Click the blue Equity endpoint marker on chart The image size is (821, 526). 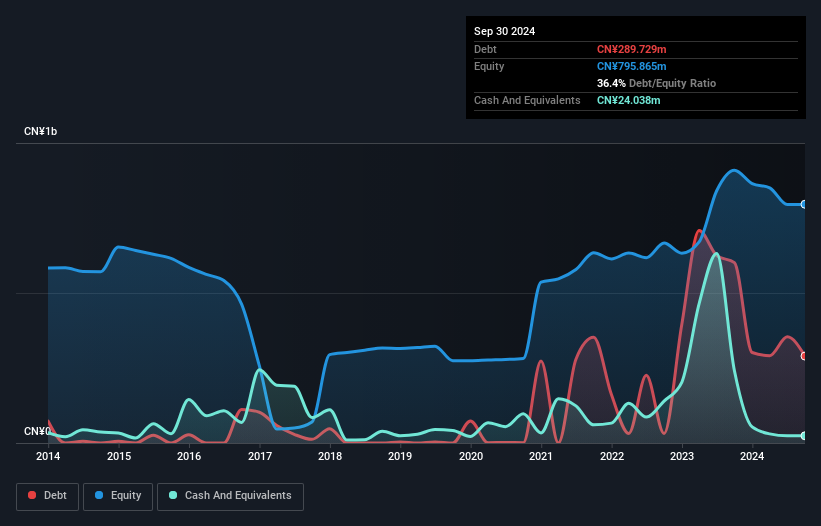[x=804, y=205]
